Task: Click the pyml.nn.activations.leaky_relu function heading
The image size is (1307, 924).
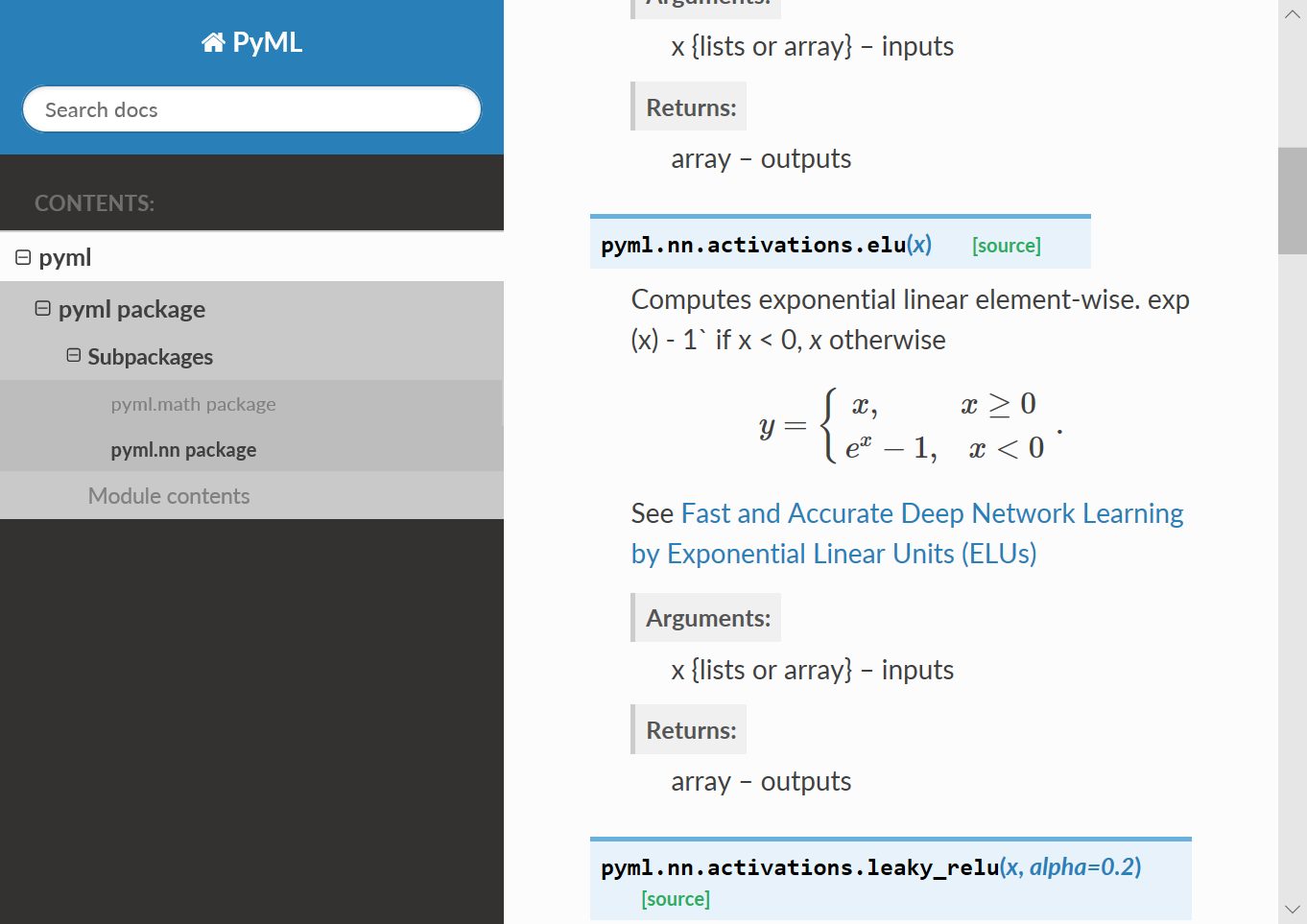Action: (799, 867)
